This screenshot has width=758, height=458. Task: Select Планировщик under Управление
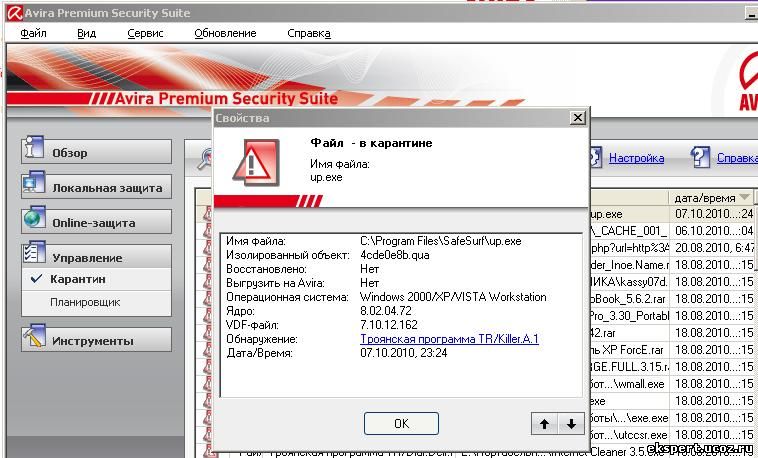pyautogui.click(x=85, y=301)
